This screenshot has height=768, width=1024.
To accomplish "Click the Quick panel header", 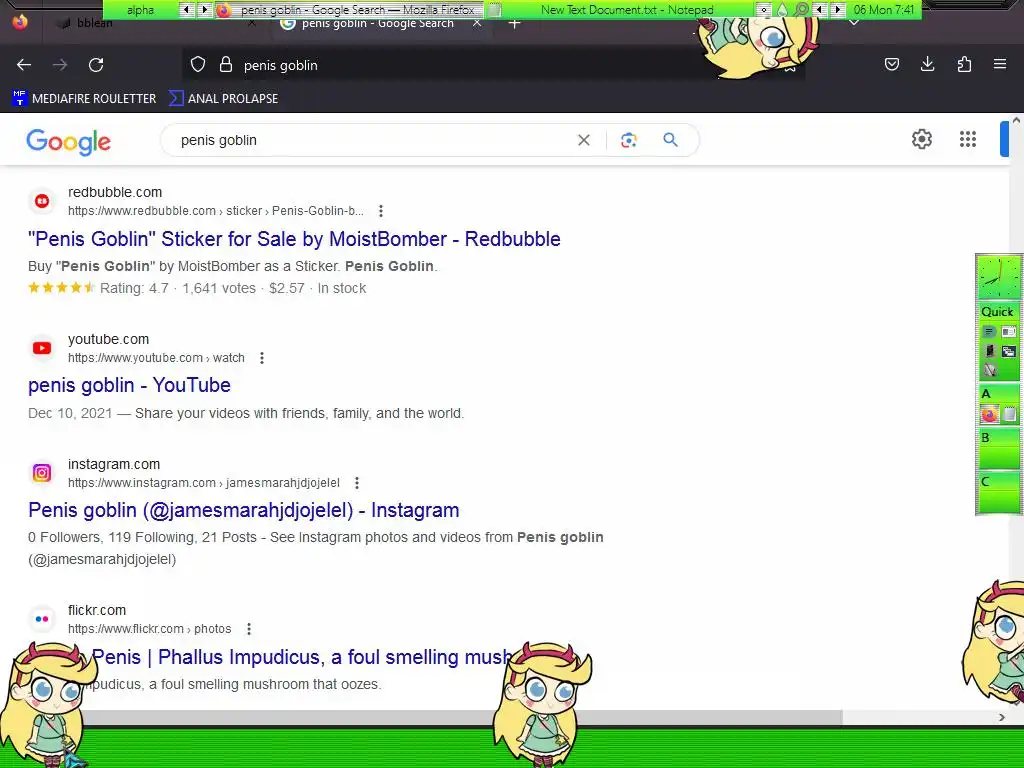I will coord(997,312).
